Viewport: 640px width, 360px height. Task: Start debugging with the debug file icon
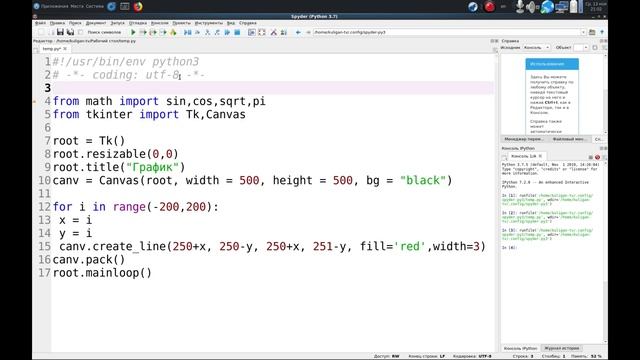[x=187, y=32]
